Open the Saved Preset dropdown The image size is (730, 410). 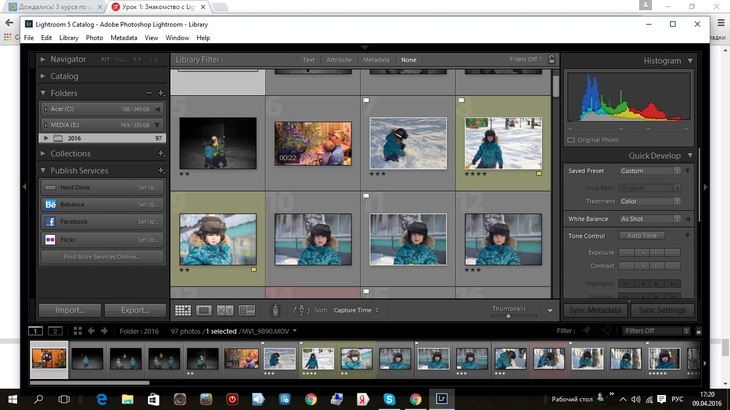tap(649, 171)
